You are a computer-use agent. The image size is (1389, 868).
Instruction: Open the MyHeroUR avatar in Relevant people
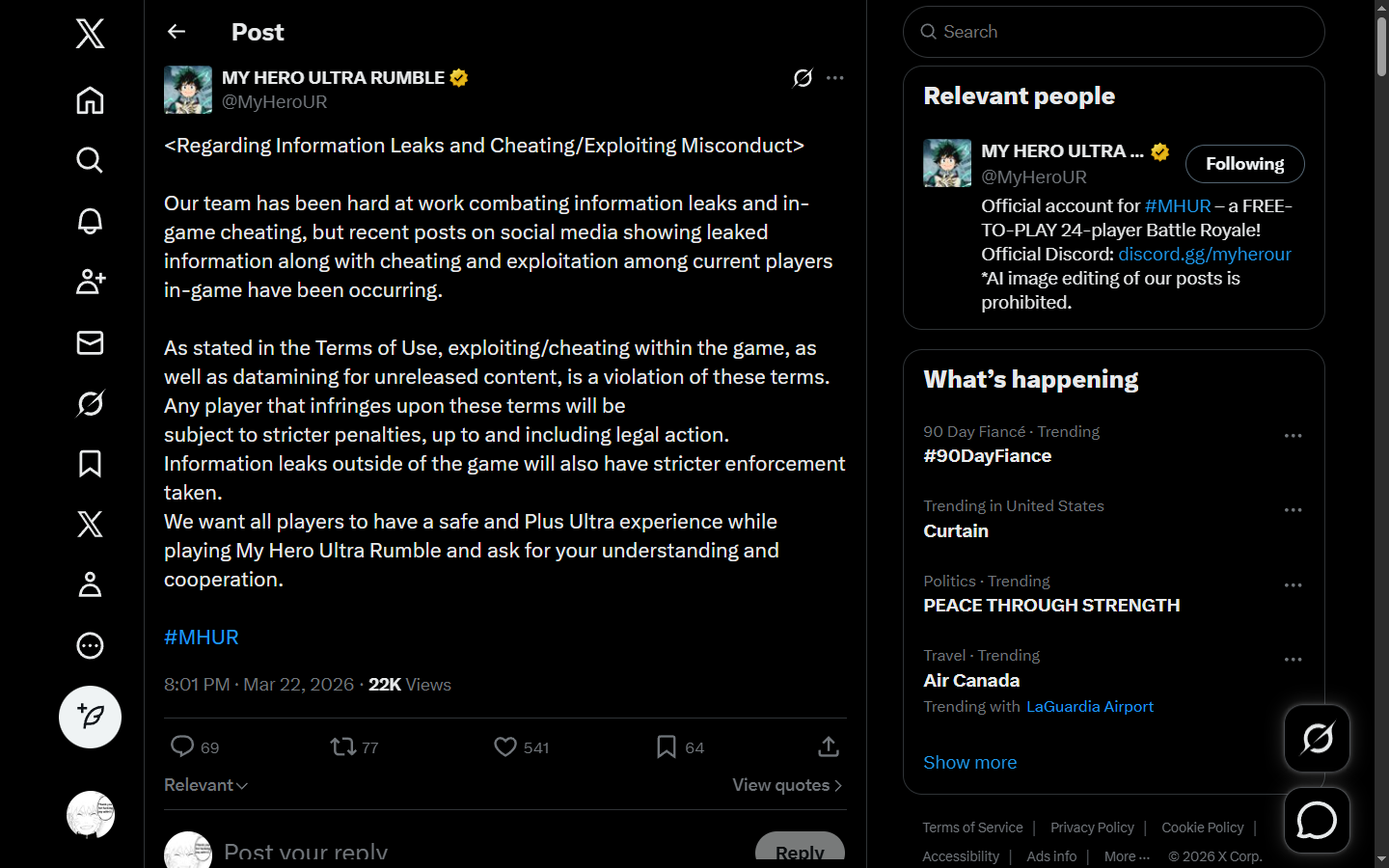[947, 163]
